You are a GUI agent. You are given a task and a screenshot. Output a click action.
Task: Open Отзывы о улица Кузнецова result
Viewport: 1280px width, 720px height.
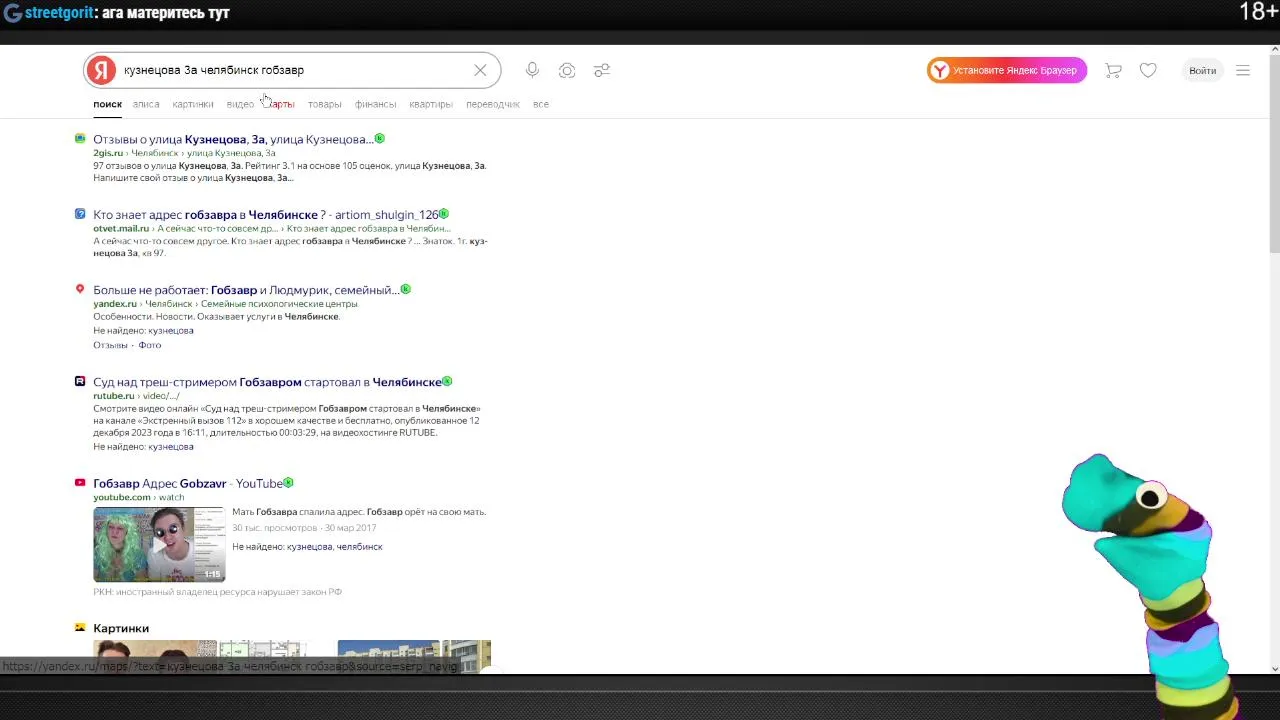click(233, 139)
